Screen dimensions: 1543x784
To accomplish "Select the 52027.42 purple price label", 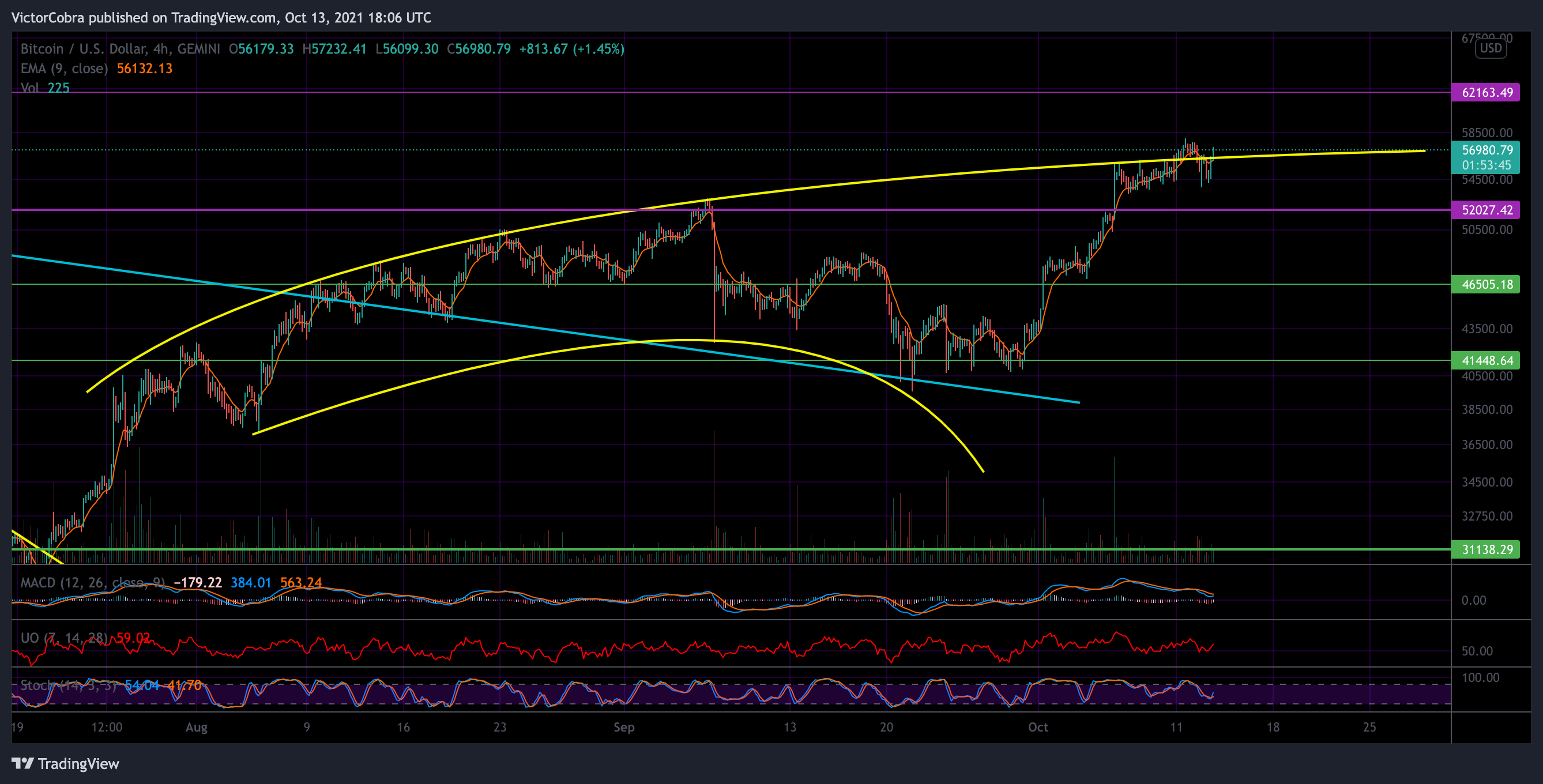I will tap(1485, 210).
